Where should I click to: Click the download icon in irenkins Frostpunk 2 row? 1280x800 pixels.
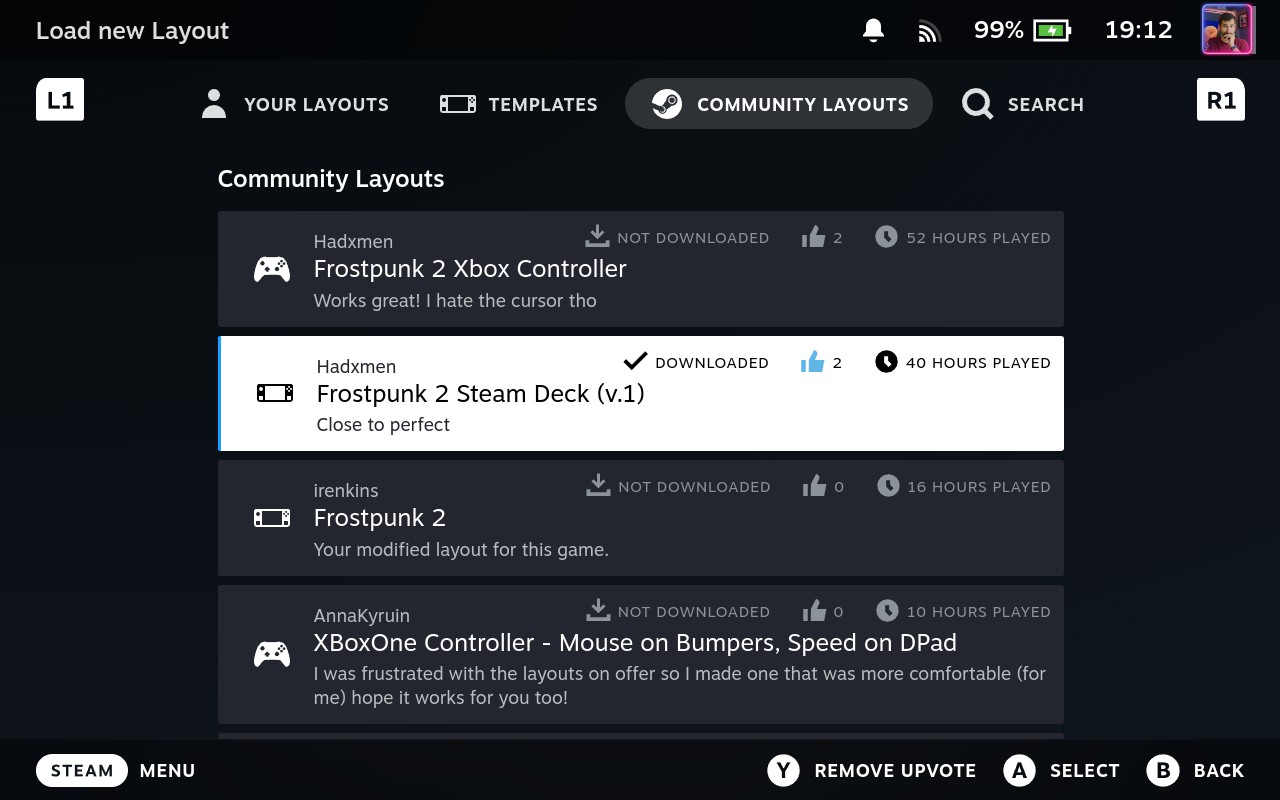[598, 486]
